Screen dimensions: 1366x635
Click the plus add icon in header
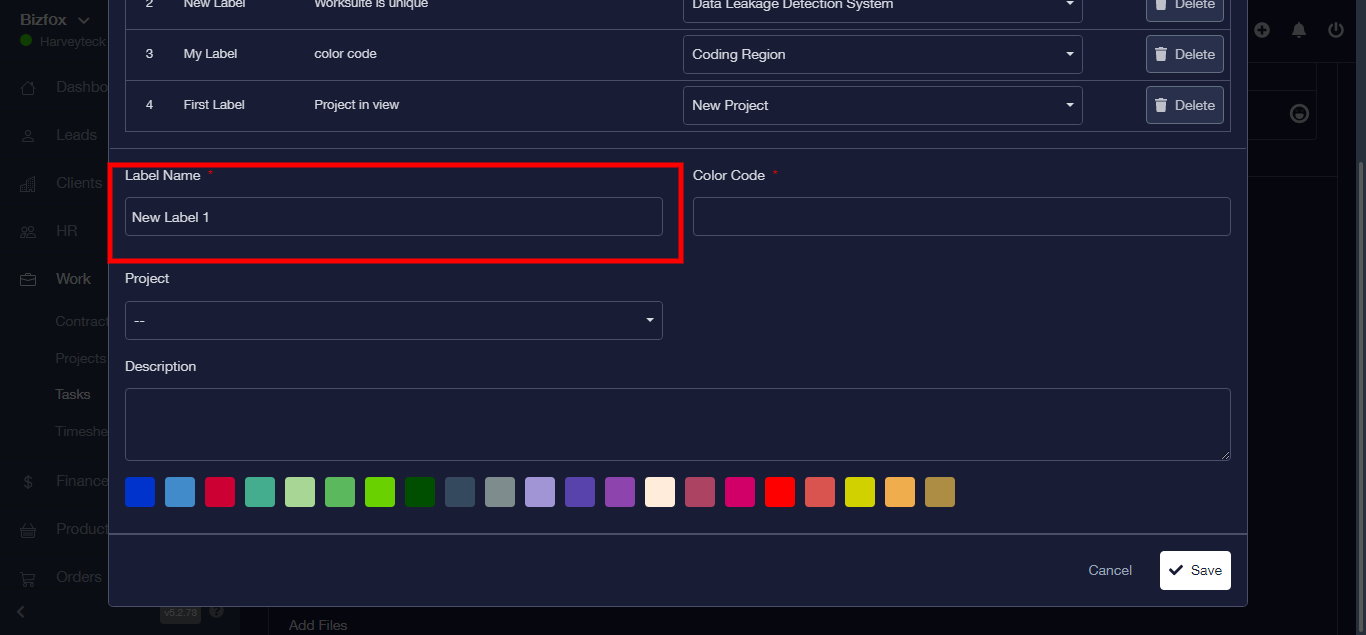tap(1262, 30)
